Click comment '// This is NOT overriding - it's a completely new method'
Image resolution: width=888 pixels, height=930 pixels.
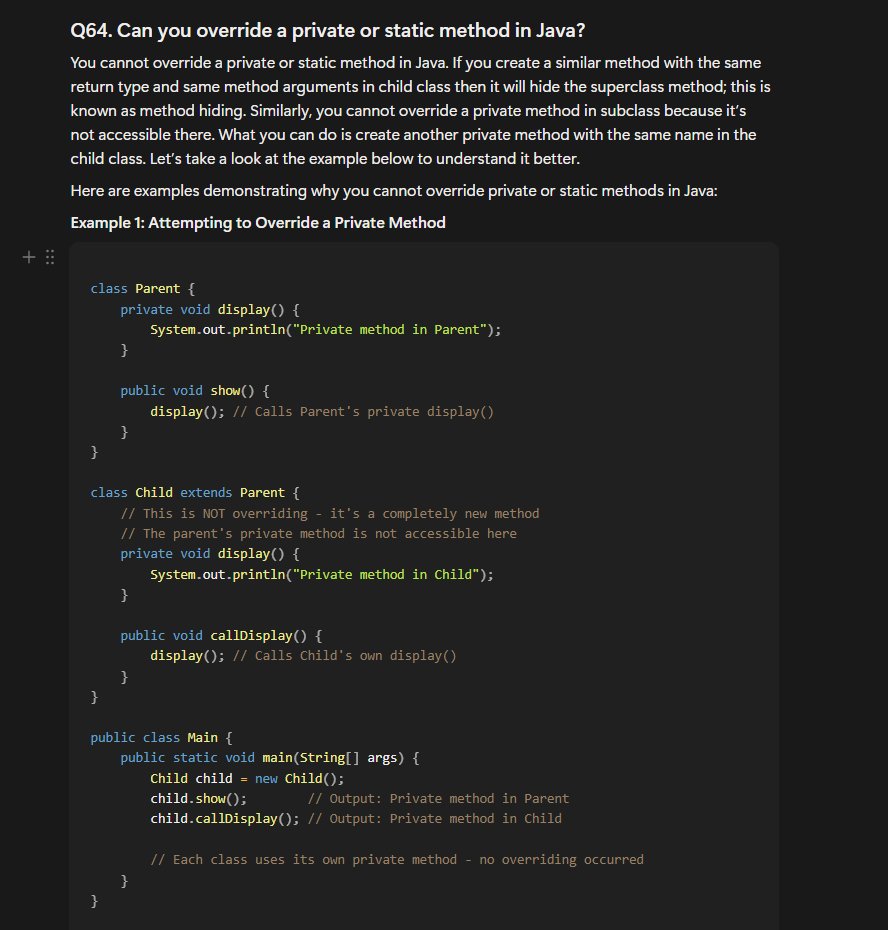click(330, 514)
